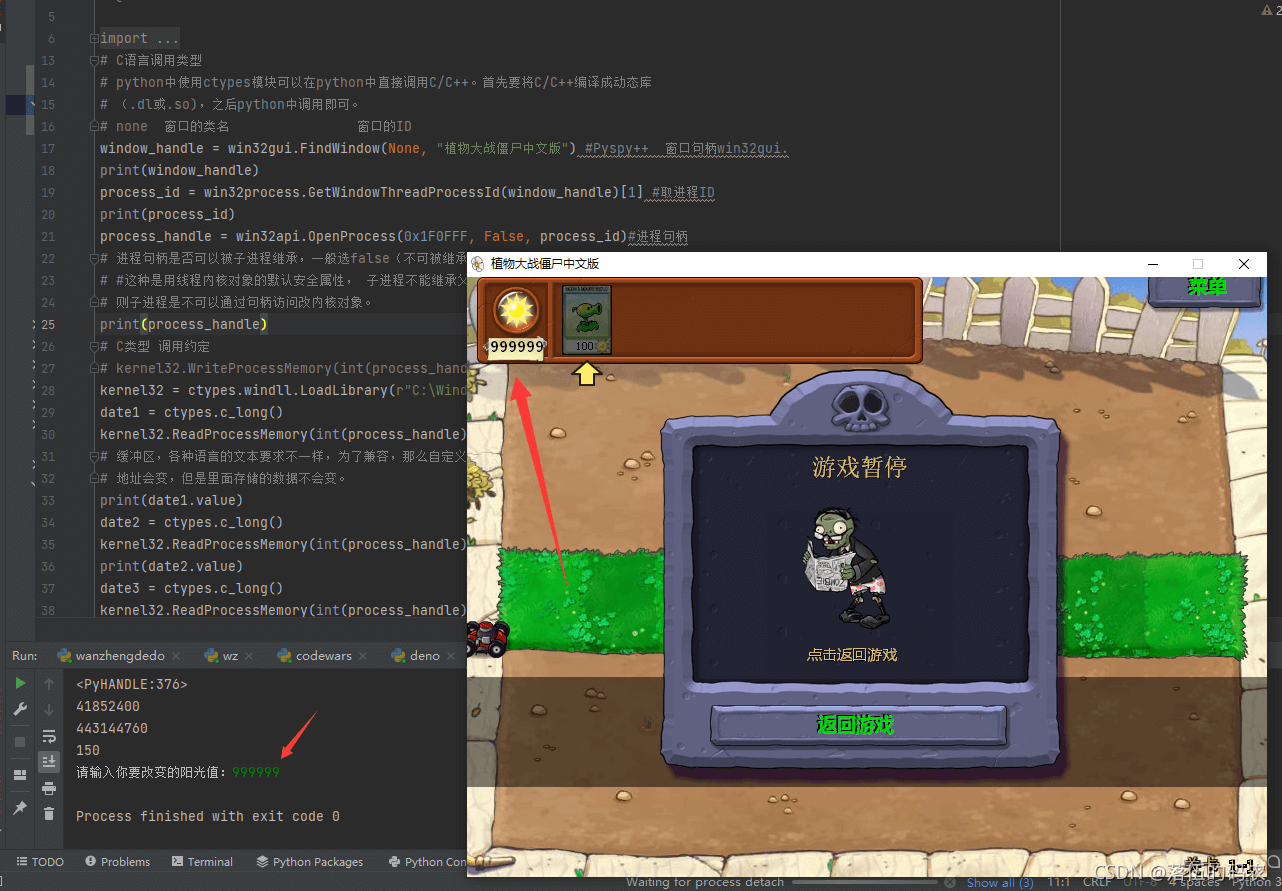Click the newspaper zombie in pause dialog
This screenshot has width=1282, height=891.
847,567
